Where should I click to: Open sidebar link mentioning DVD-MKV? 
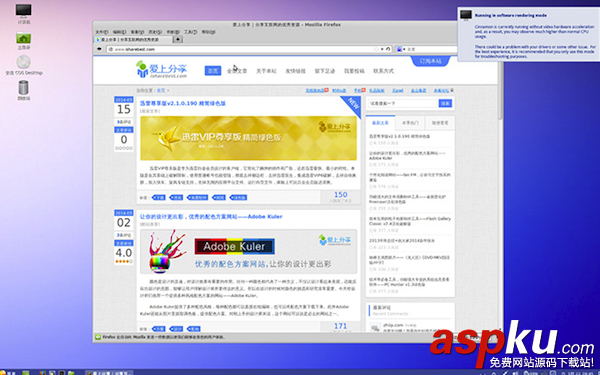[409, 260]
